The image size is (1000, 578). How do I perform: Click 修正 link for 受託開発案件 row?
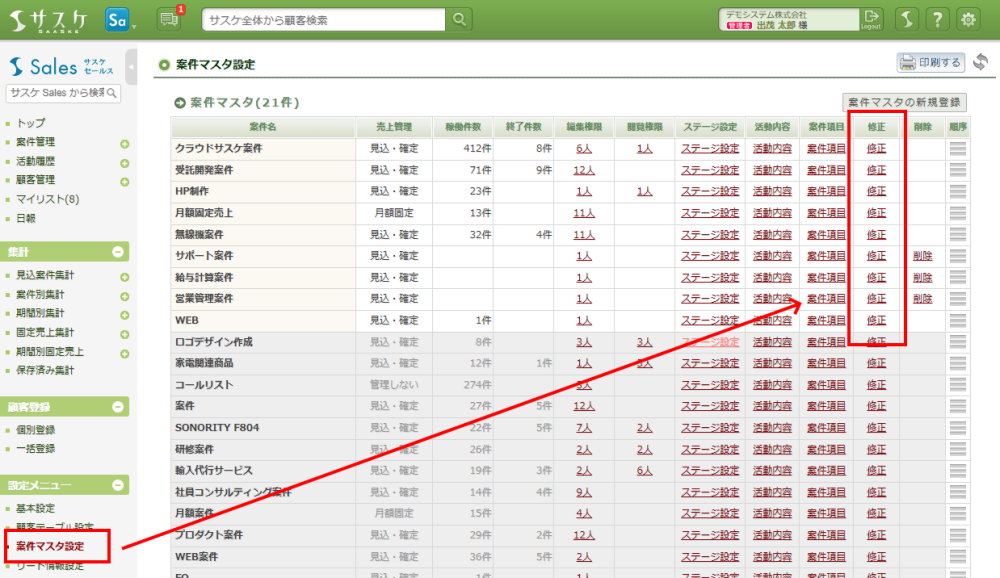[876, 170]
